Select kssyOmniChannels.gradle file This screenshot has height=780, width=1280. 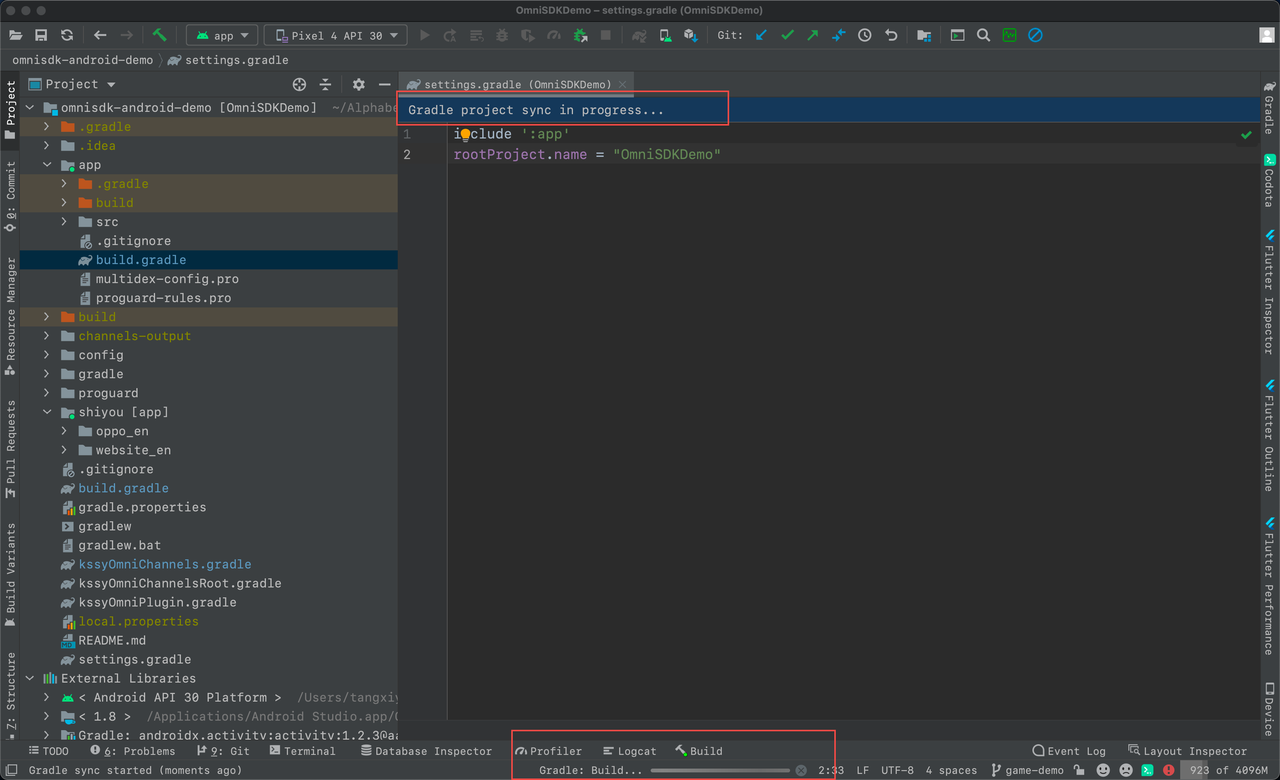[165, 564]
